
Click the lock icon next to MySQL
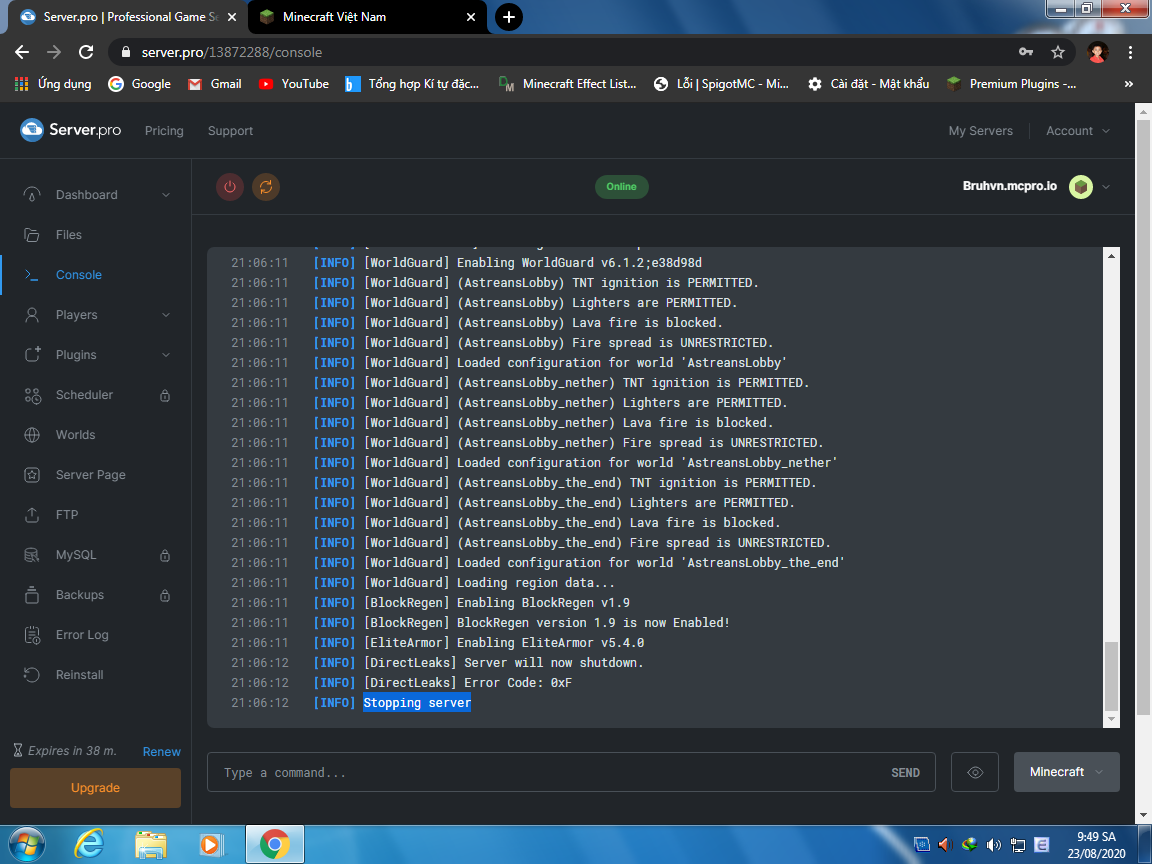coord(165,555)
